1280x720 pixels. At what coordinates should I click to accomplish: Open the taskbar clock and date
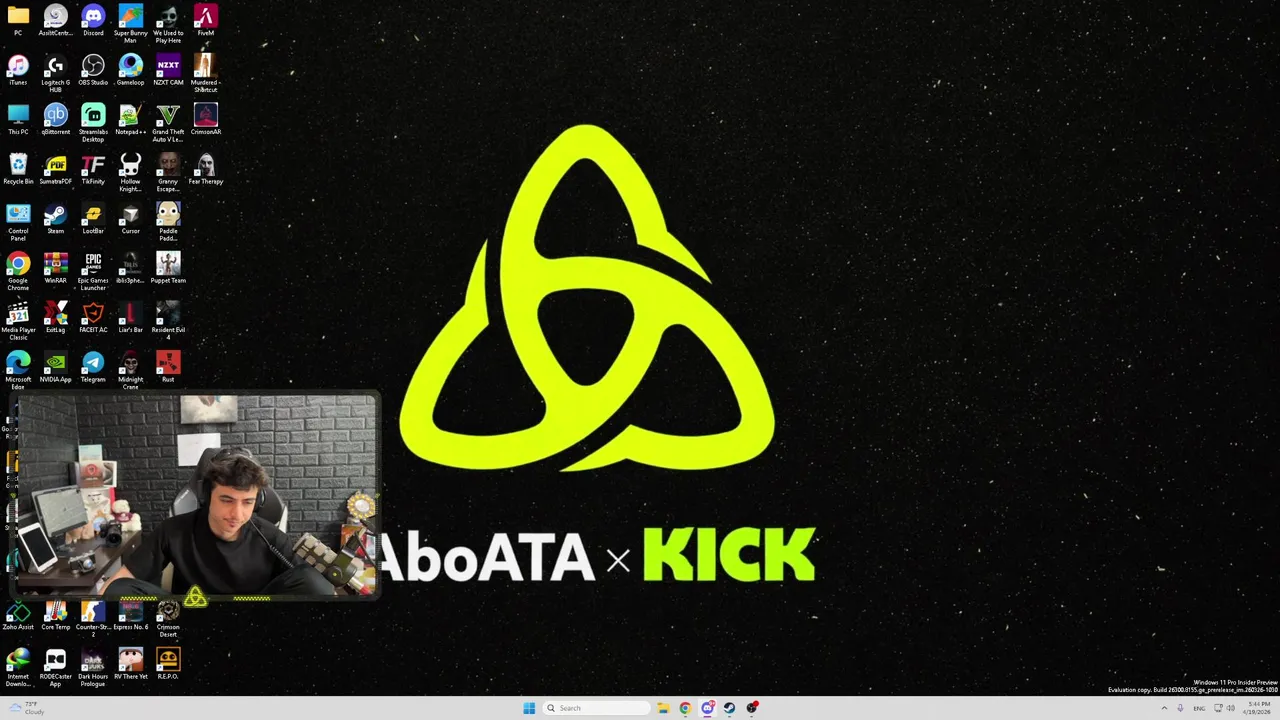[1257, 708]
